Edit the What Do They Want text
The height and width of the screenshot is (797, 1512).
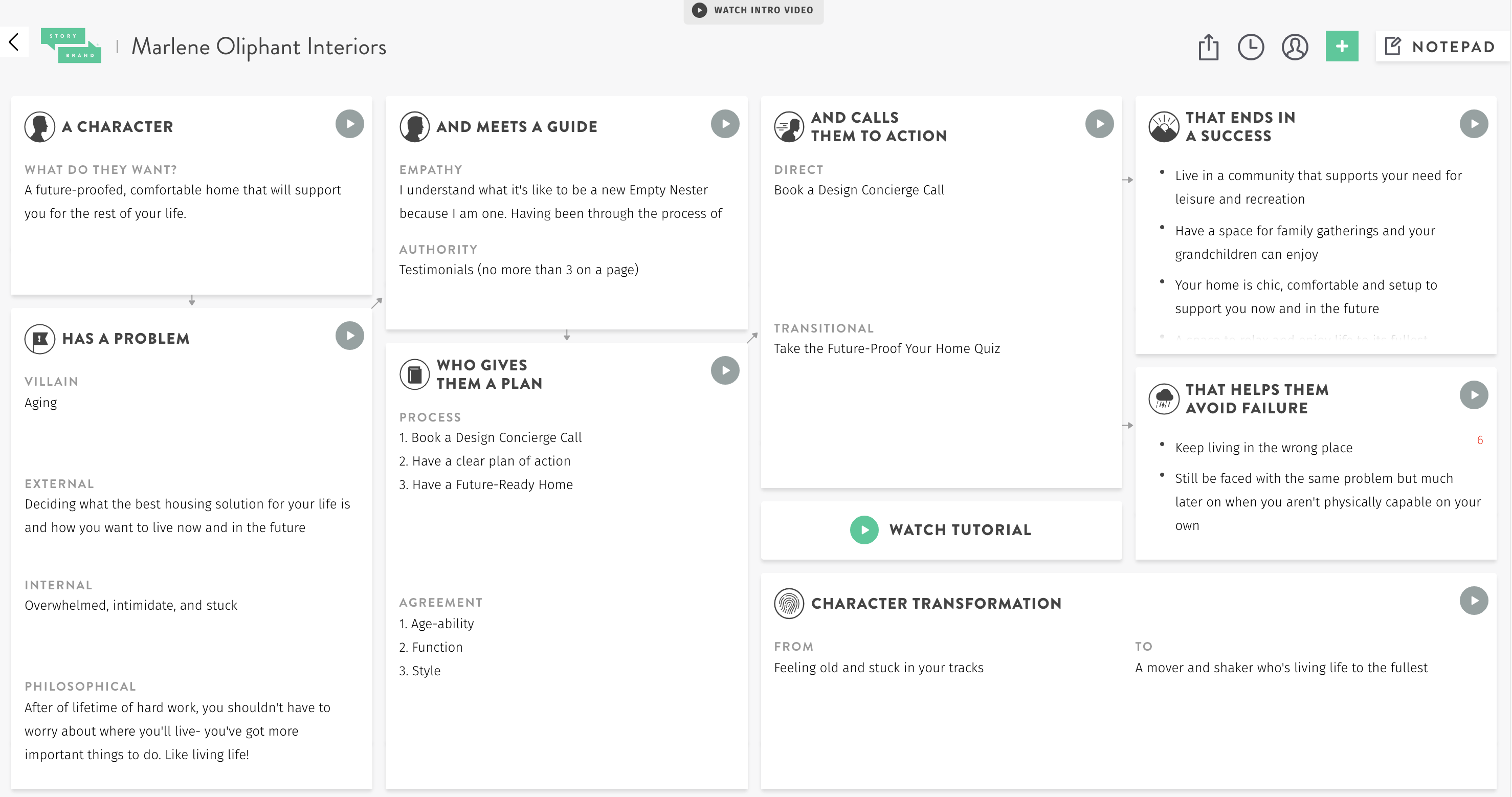click(x=183, y=202)
